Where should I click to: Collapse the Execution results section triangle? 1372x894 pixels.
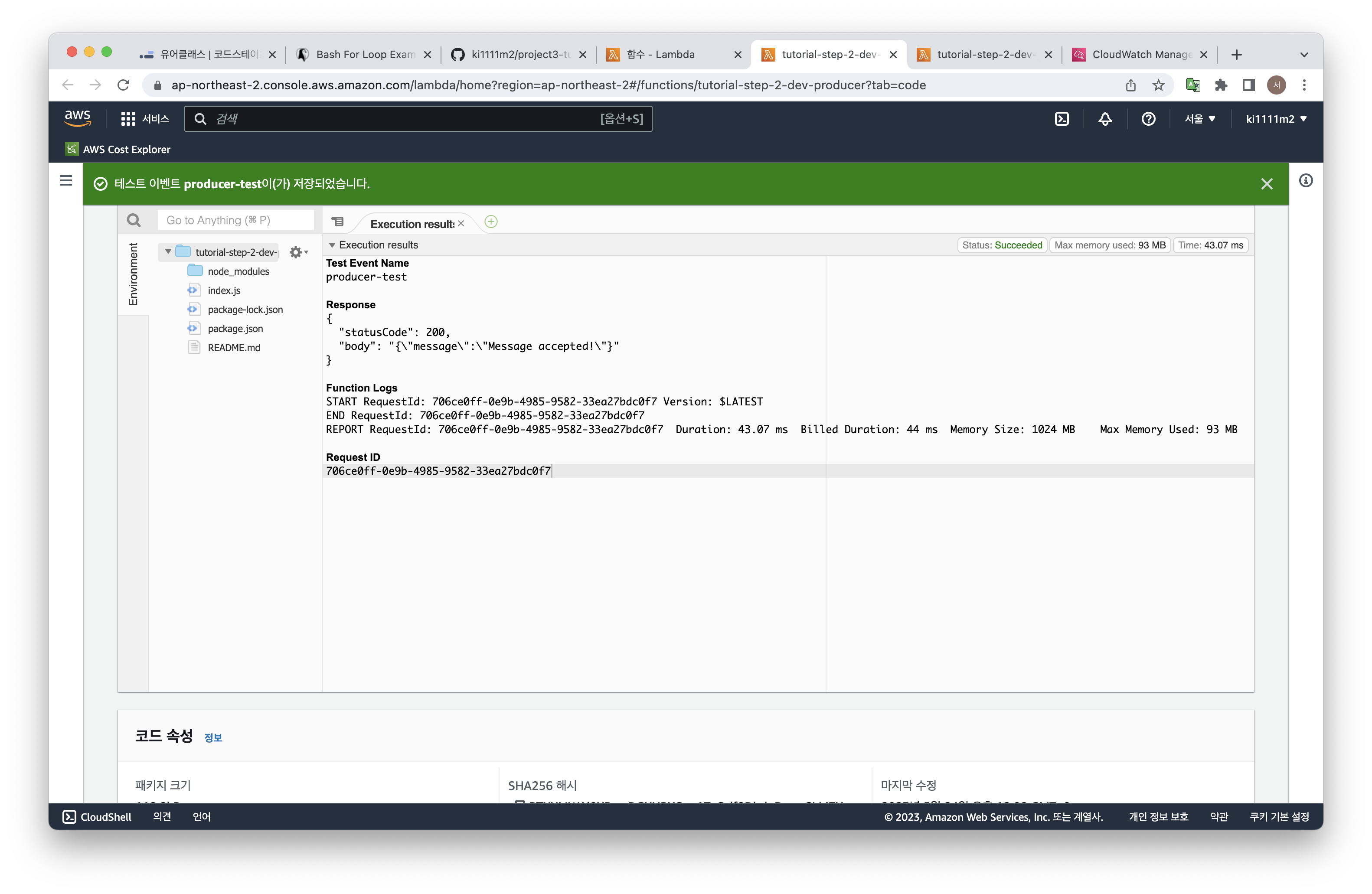(332, 245)
